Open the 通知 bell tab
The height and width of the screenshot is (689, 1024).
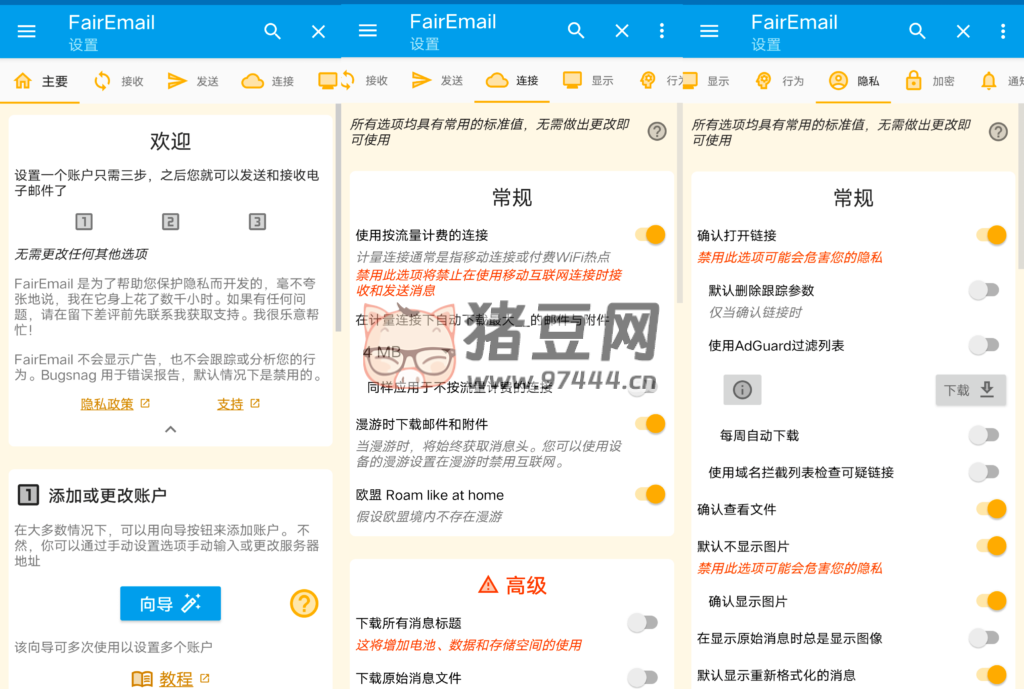[989, 81]
